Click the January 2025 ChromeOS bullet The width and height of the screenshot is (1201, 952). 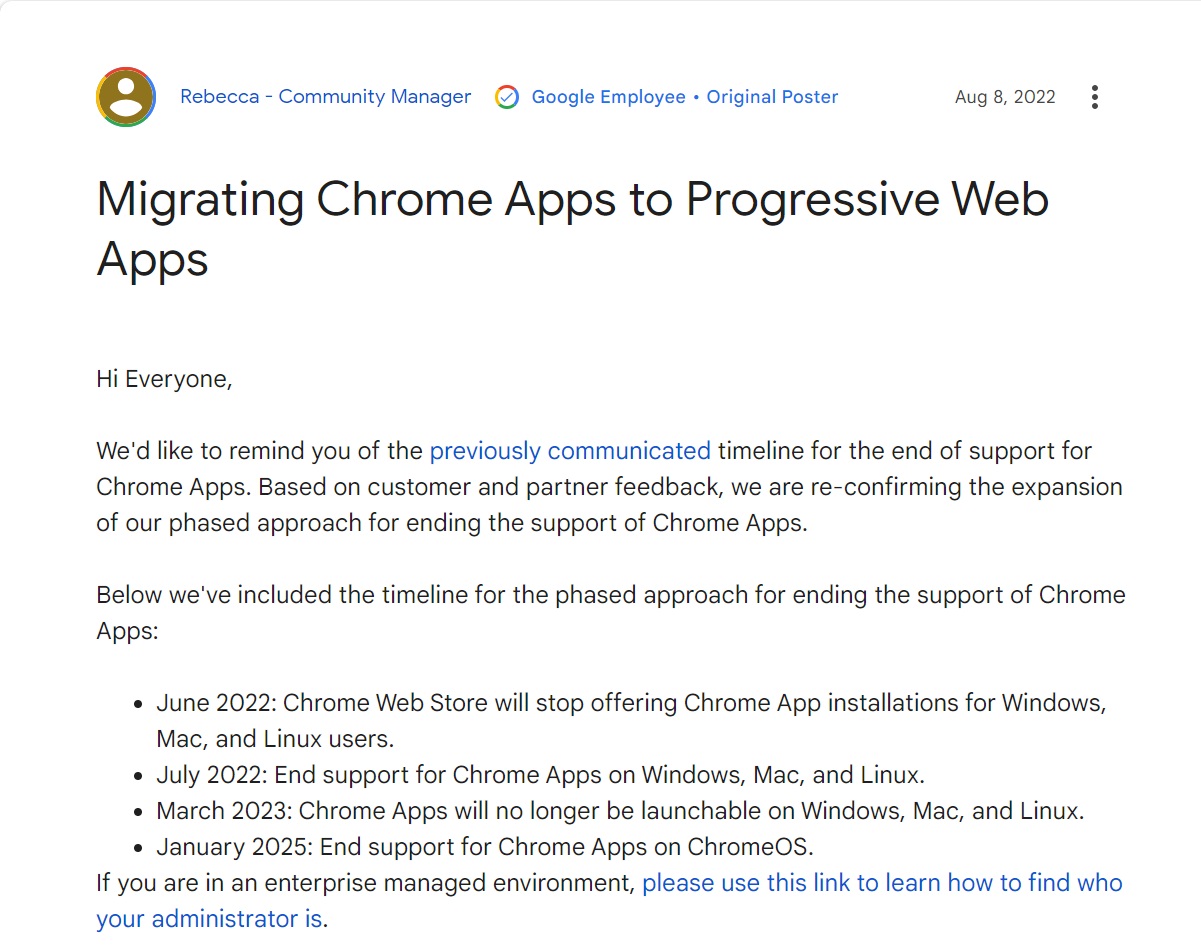(x=485, y=847)
